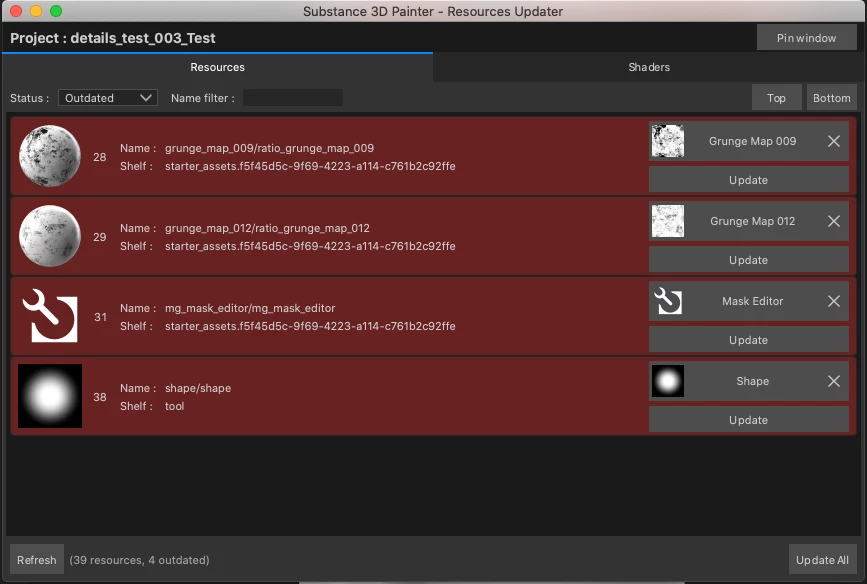Click name text mg_mask_editor/mg_mask_editor

click(250, 308)
